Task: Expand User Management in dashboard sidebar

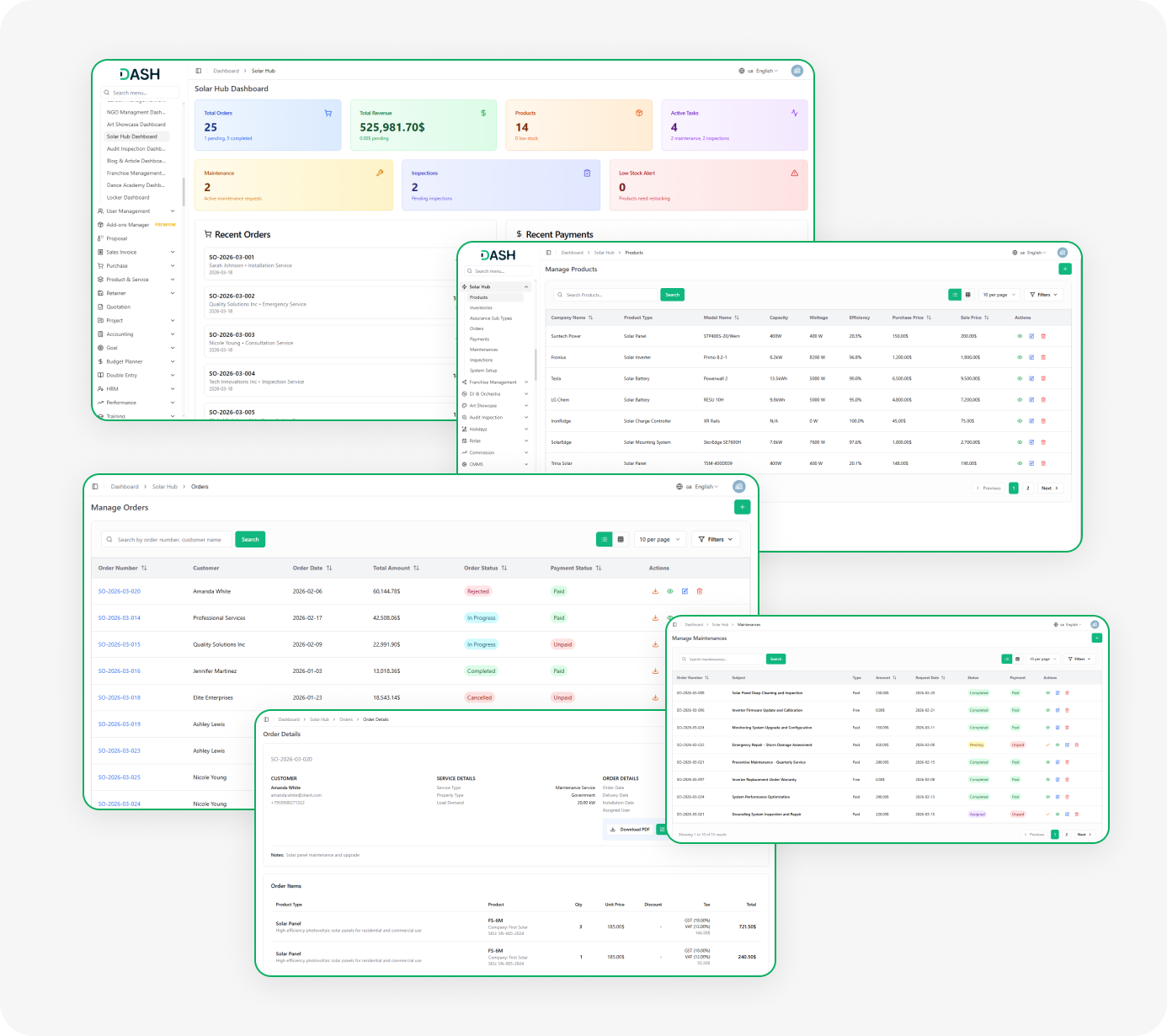Action: pos(136,211)
